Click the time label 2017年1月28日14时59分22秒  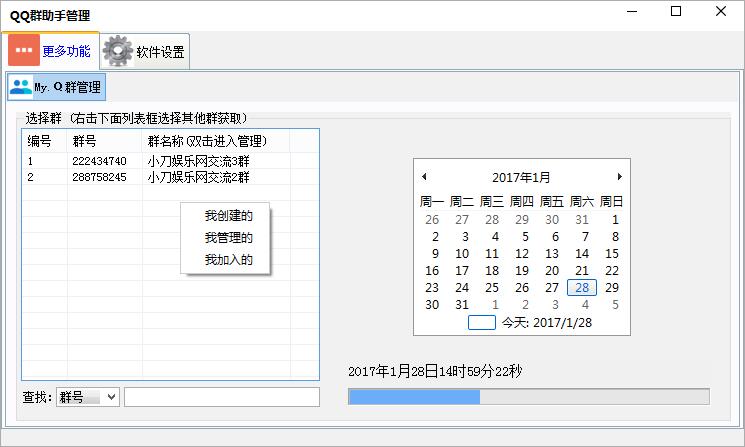pos(435,371)
